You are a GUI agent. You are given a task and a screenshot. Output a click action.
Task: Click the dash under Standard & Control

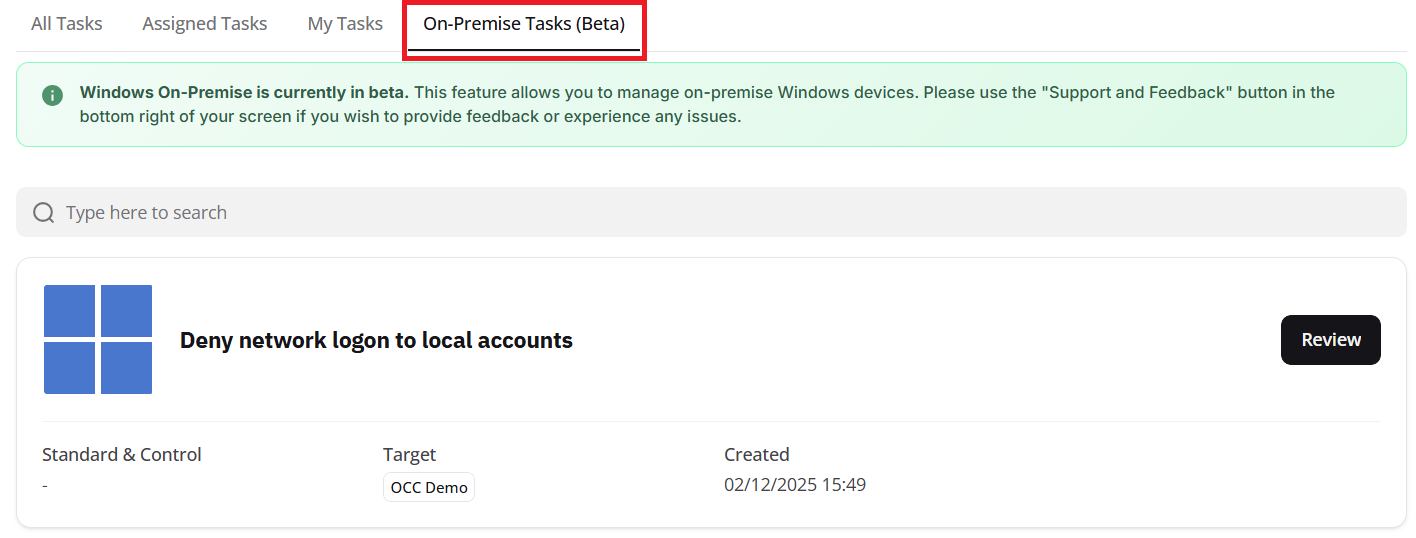pyautogui.click(x=45, y=486)
